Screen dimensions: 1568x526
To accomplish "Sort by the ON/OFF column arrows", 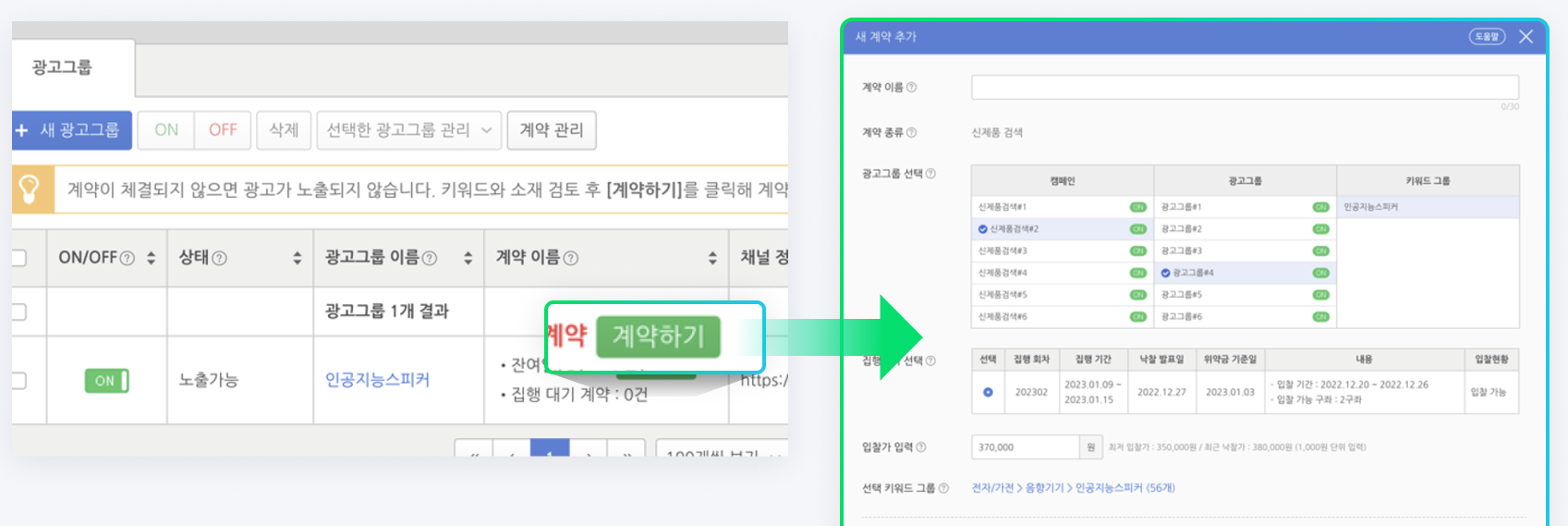I will (x=152, y=258).
